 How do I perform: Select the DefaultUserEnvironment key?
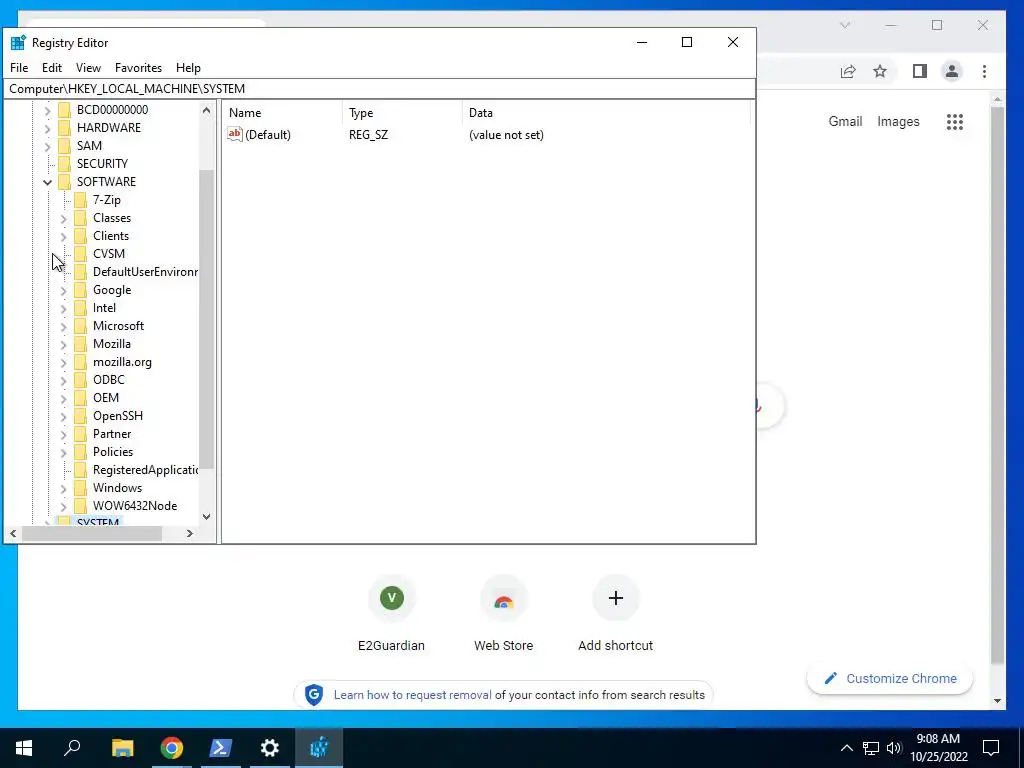pos(145,272)
